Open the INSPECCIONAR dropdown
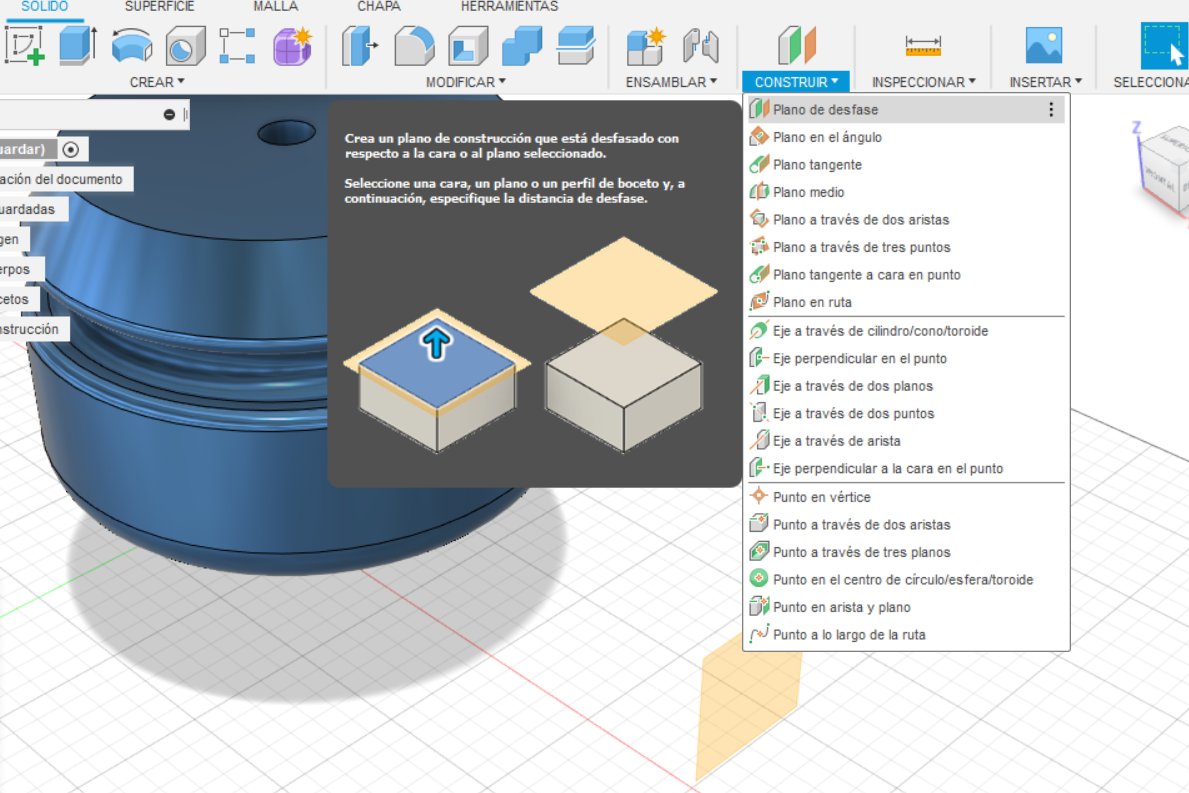The width and height of the screenshot is (1189, 793). [924, 82]
